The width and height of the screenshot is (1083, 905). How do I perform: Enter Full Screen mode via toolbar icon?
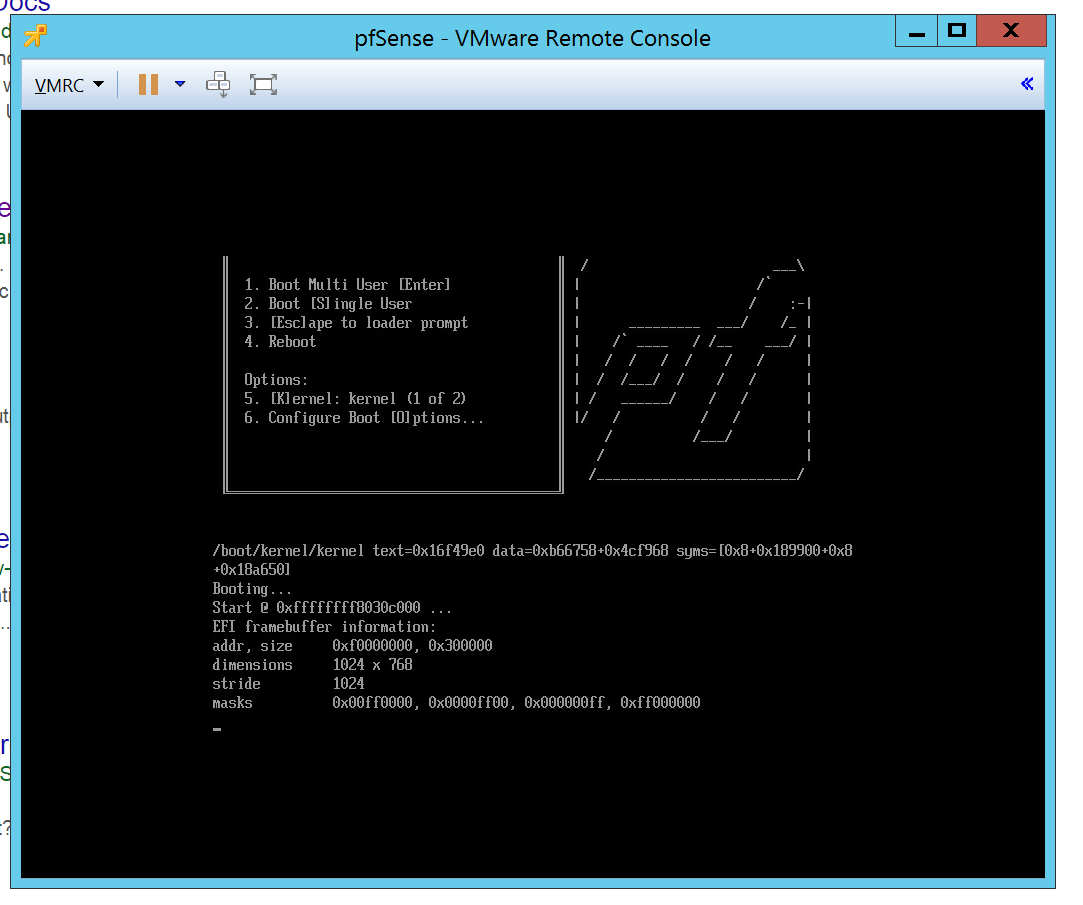click(262, 84)
